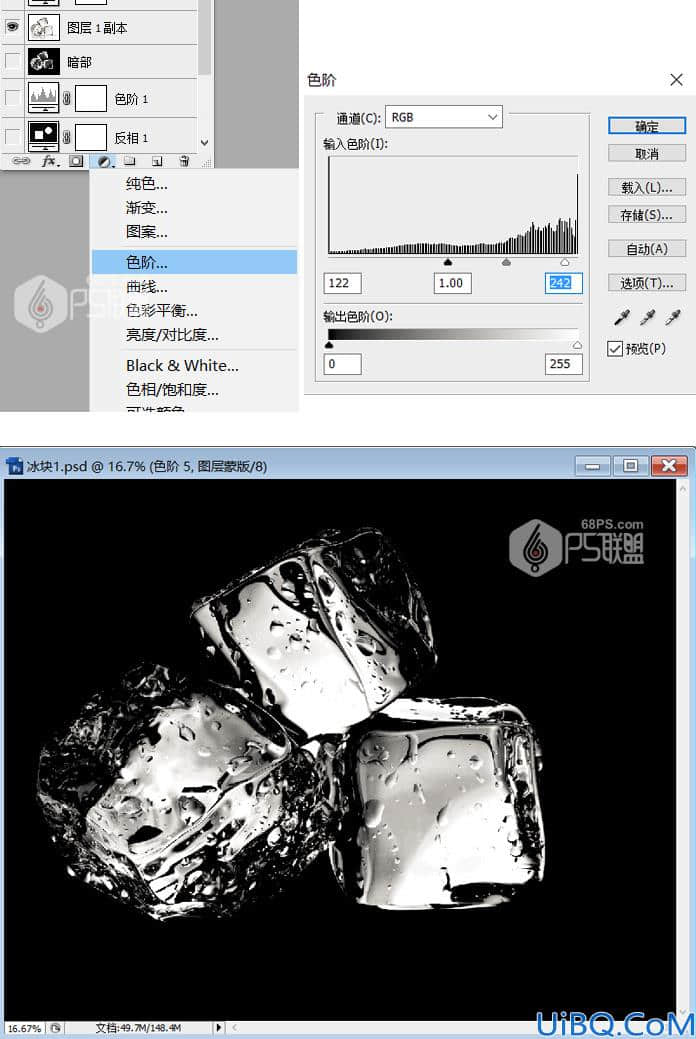This screenshot has width=696, height=1039.
Task: Click the zoom field showing 16.67%
Action: coord(25,1028)
